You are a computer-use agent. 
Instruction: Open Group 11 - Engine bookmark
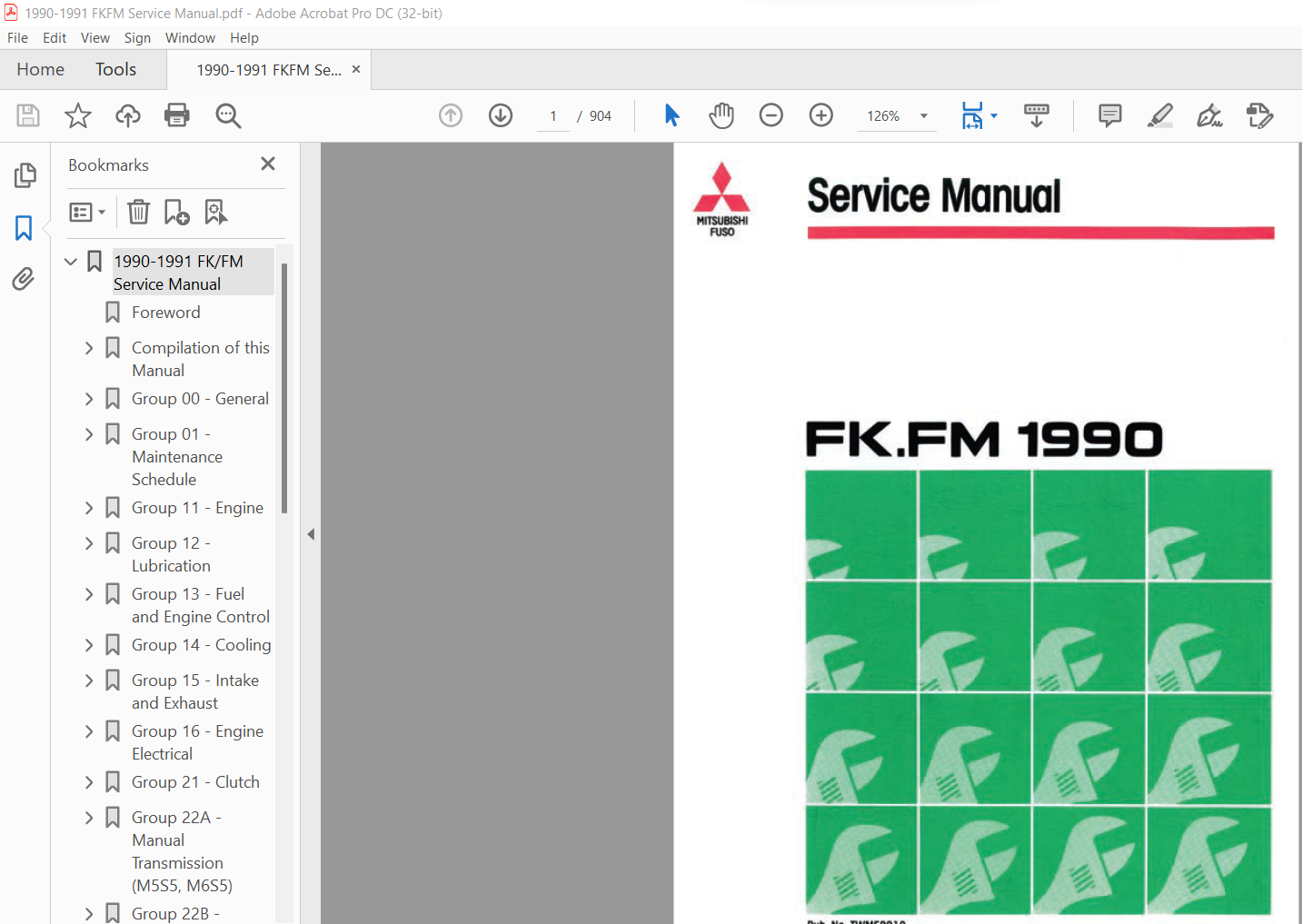click(197, 508)
